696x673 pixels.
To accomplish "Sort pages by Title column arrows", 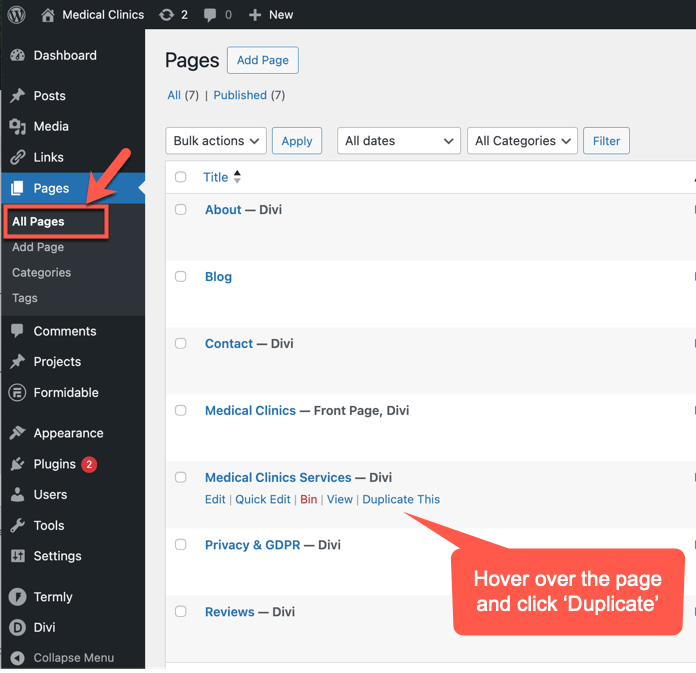I will [237, 177].
